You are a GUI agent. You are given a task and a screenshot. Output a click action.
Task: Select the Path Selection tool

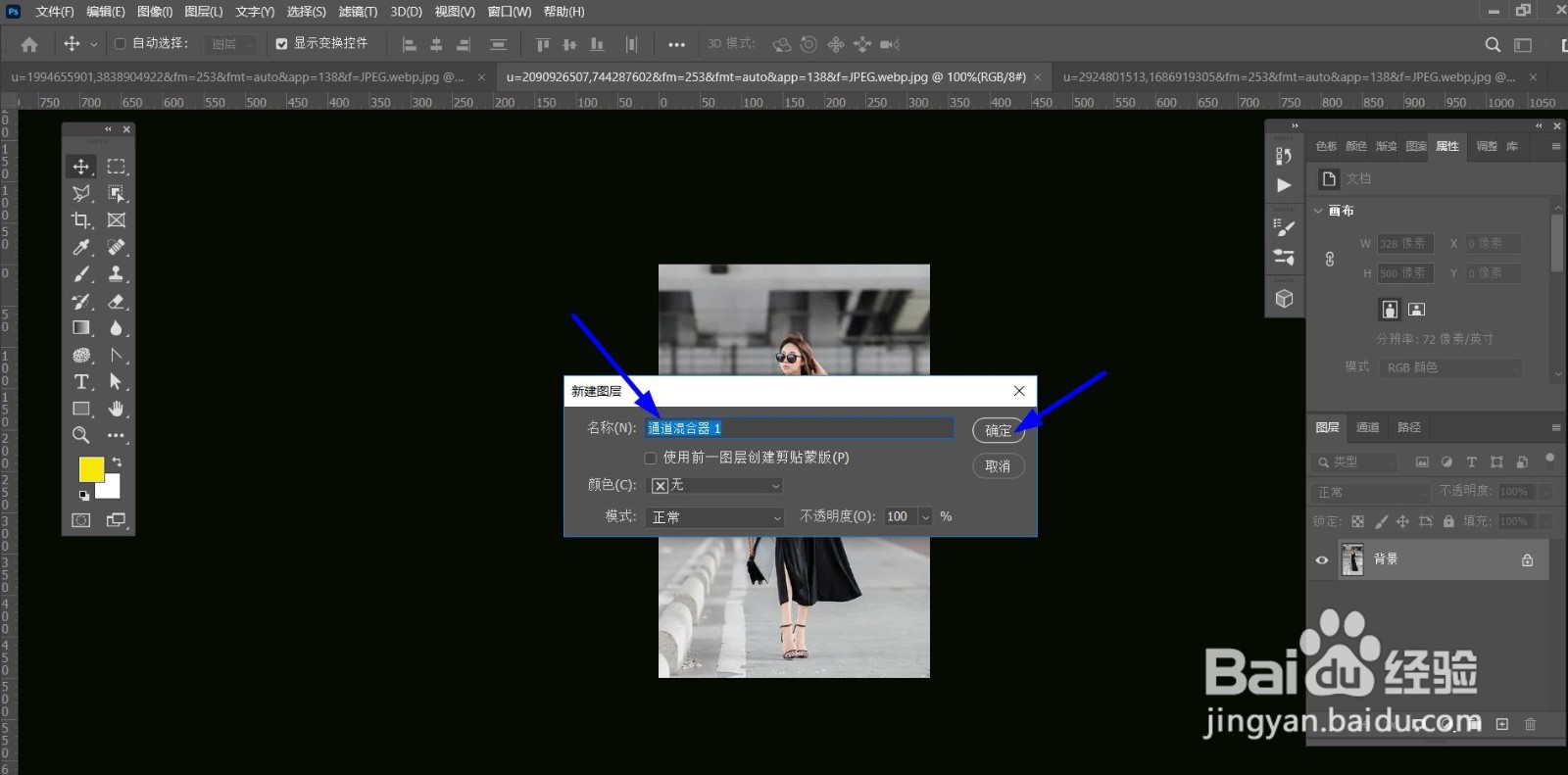coord(117,382)
